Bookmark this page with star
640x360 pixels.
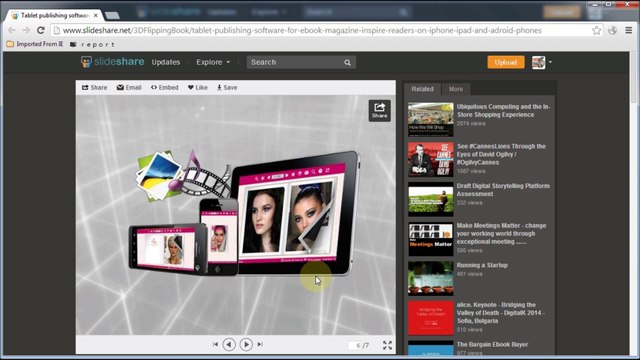point(596,30)
